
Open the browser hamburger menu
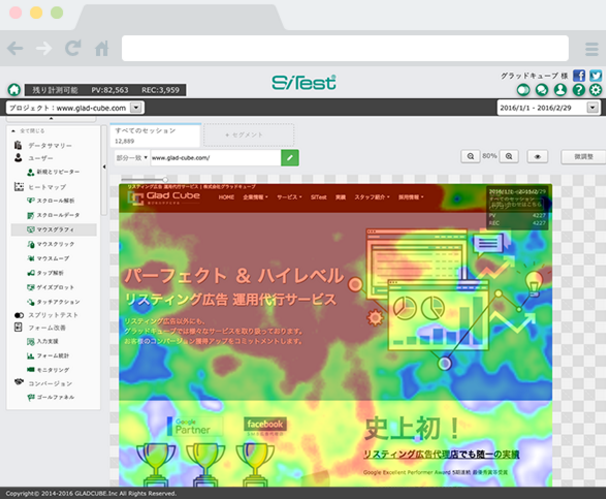pos(592,49)
